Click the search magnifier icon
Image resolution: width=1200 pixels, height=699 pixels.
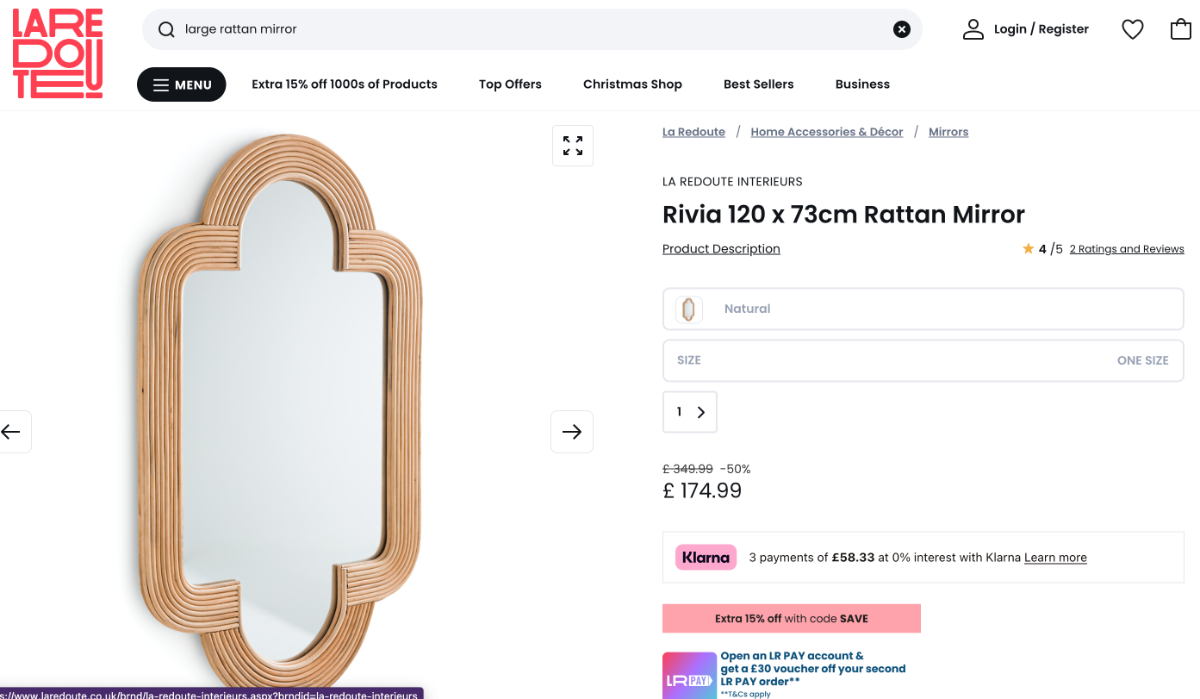click(x=166, y=30)
